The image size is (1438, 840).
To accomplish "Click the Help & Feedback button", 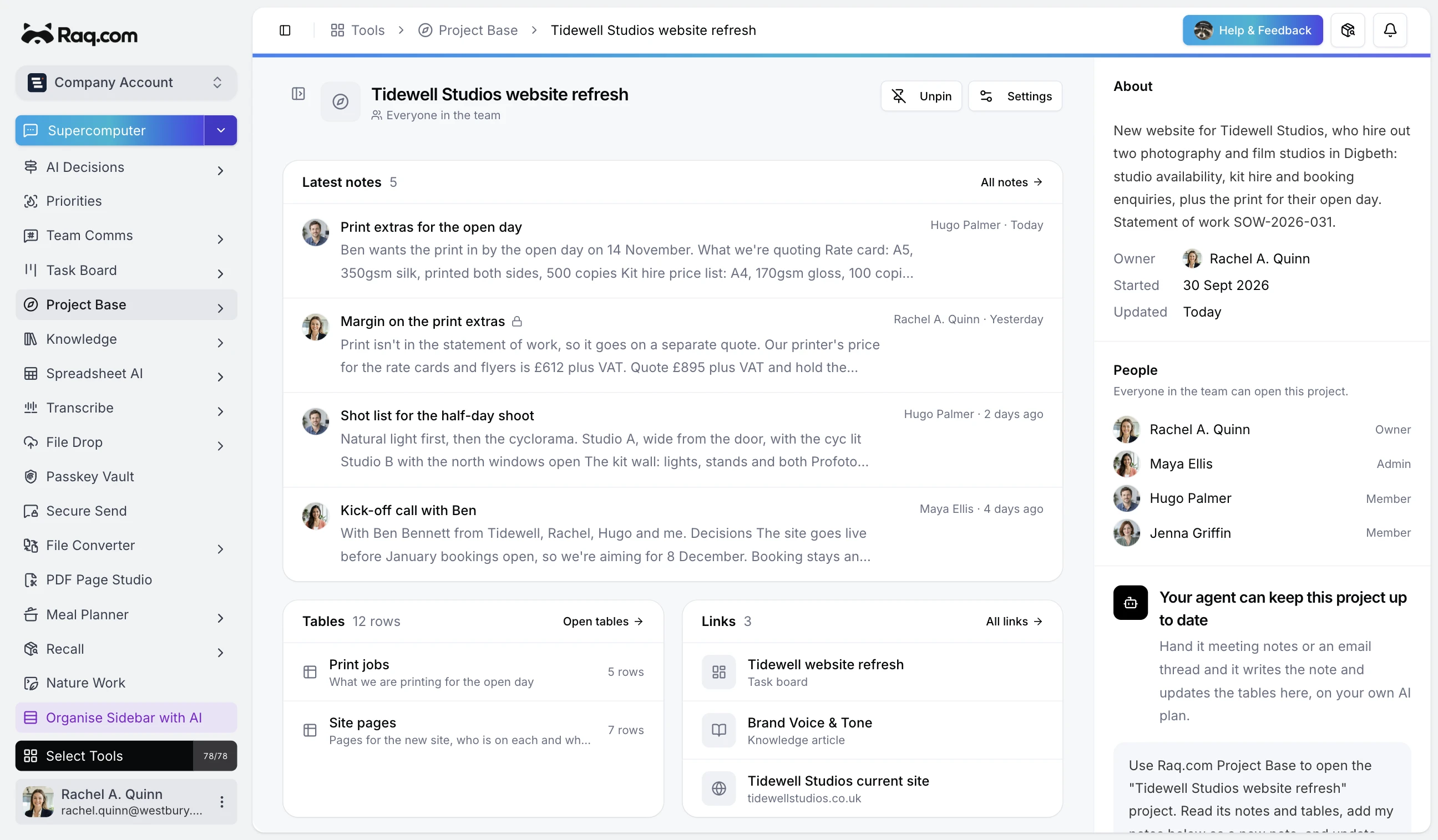I will [x=1252, y=30].
